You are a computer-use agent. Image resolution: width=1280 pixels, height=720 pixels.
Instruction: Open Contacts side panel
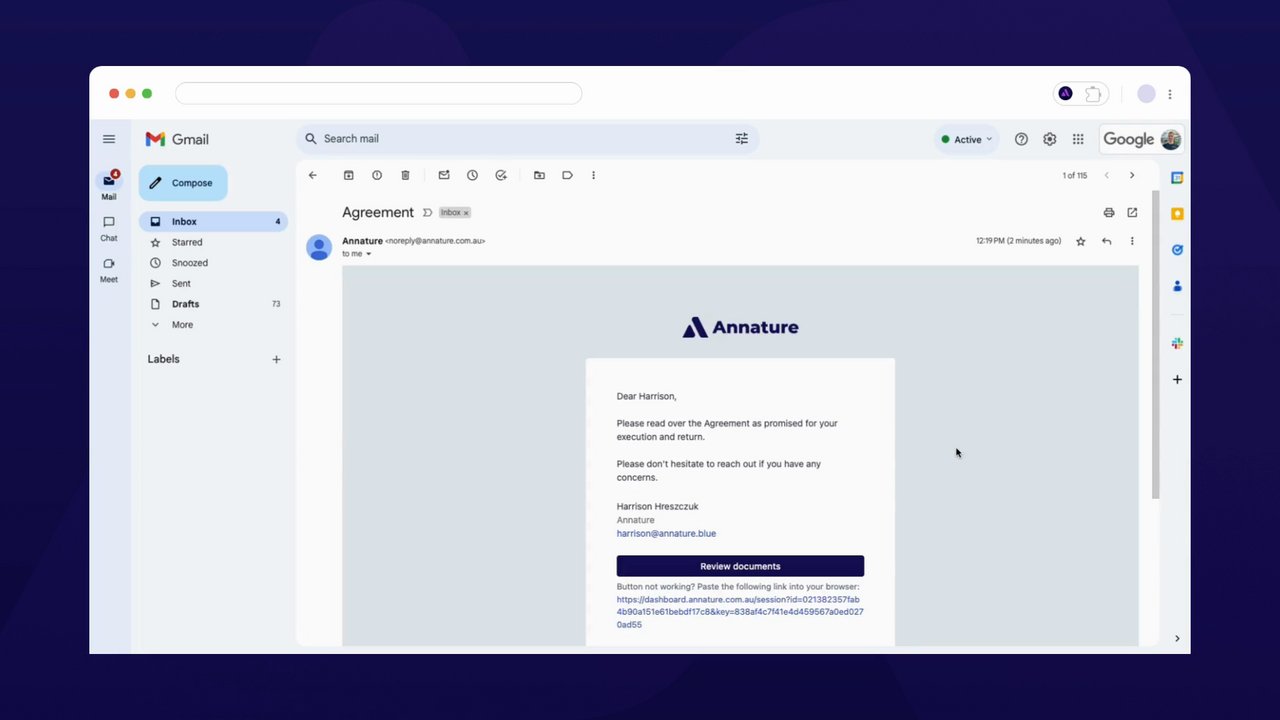[x=1177, y=286]
